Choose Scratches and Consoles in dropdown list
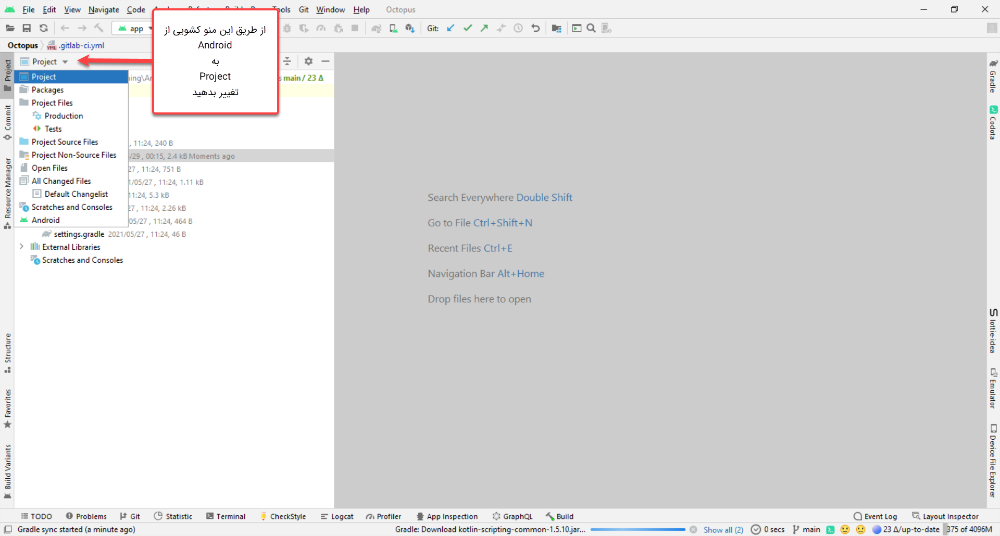The image size is (1000, 536). pos(71,207)
